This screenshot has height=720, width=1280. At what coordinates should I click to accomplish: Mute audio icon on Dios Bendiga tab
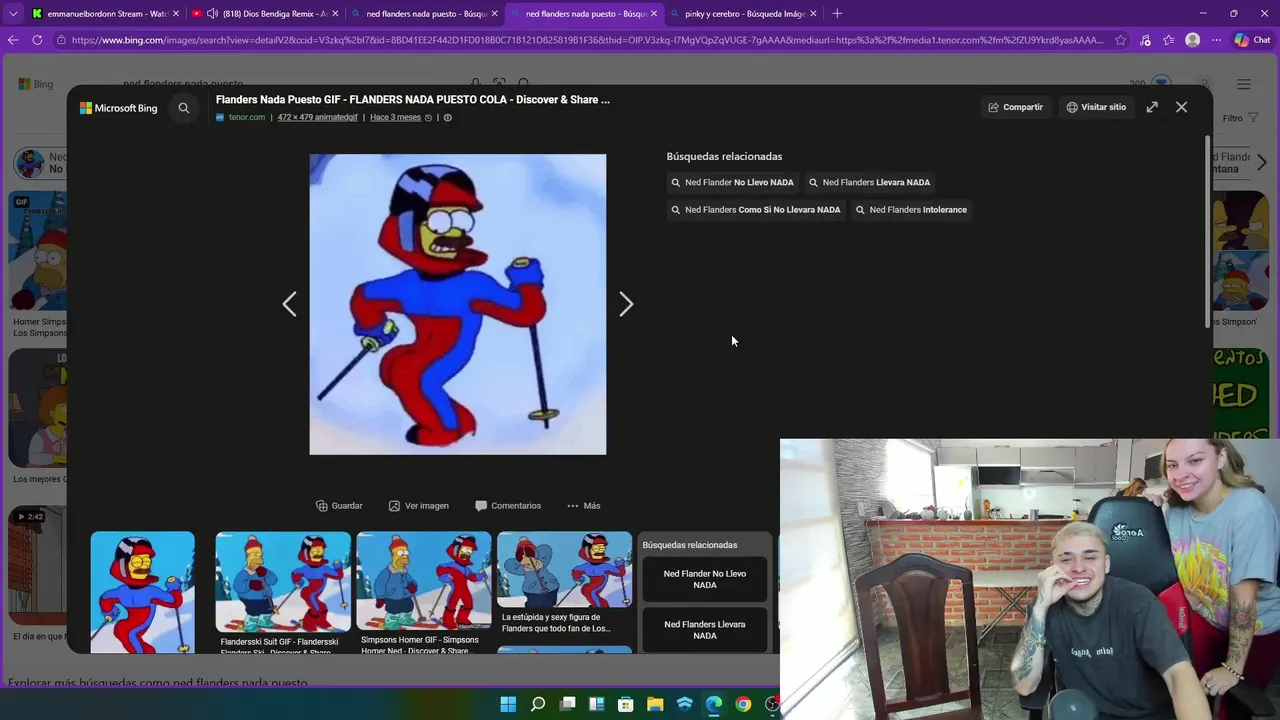212,14
